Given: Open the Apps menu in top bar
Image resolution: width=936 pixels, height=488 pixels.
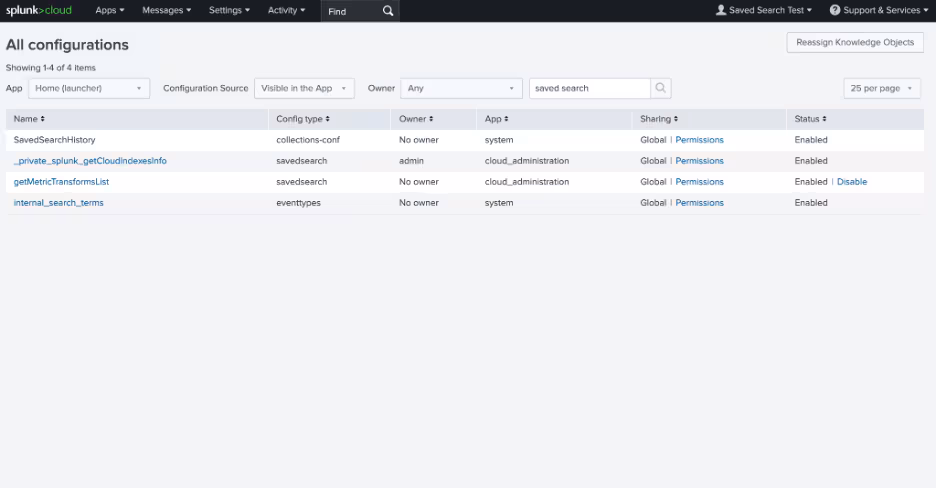Looking at the screenshot, I should click(x=110, y=10).
